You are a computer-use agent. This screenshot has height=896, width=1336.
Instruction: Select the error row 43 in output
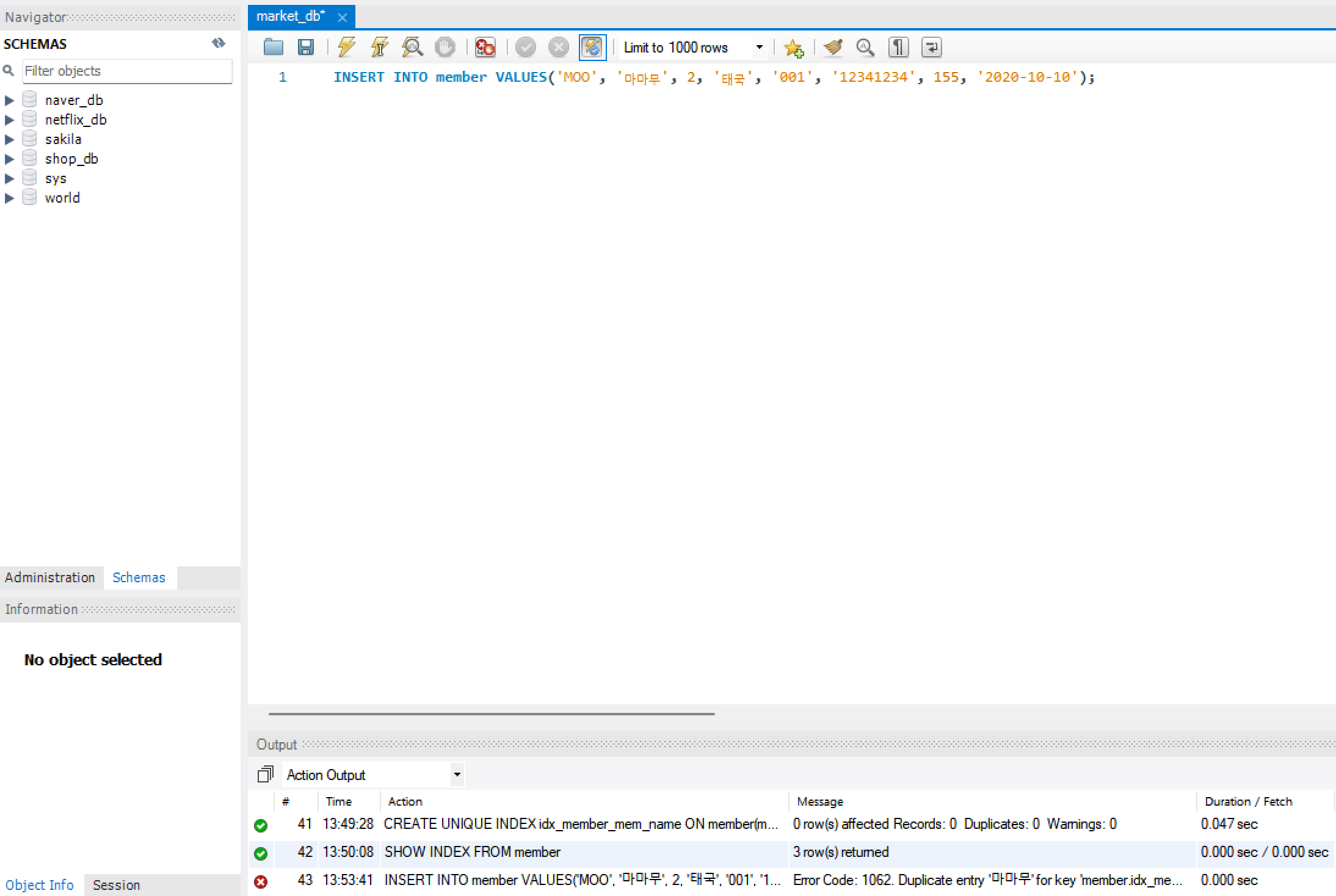[x=580, y=880]
